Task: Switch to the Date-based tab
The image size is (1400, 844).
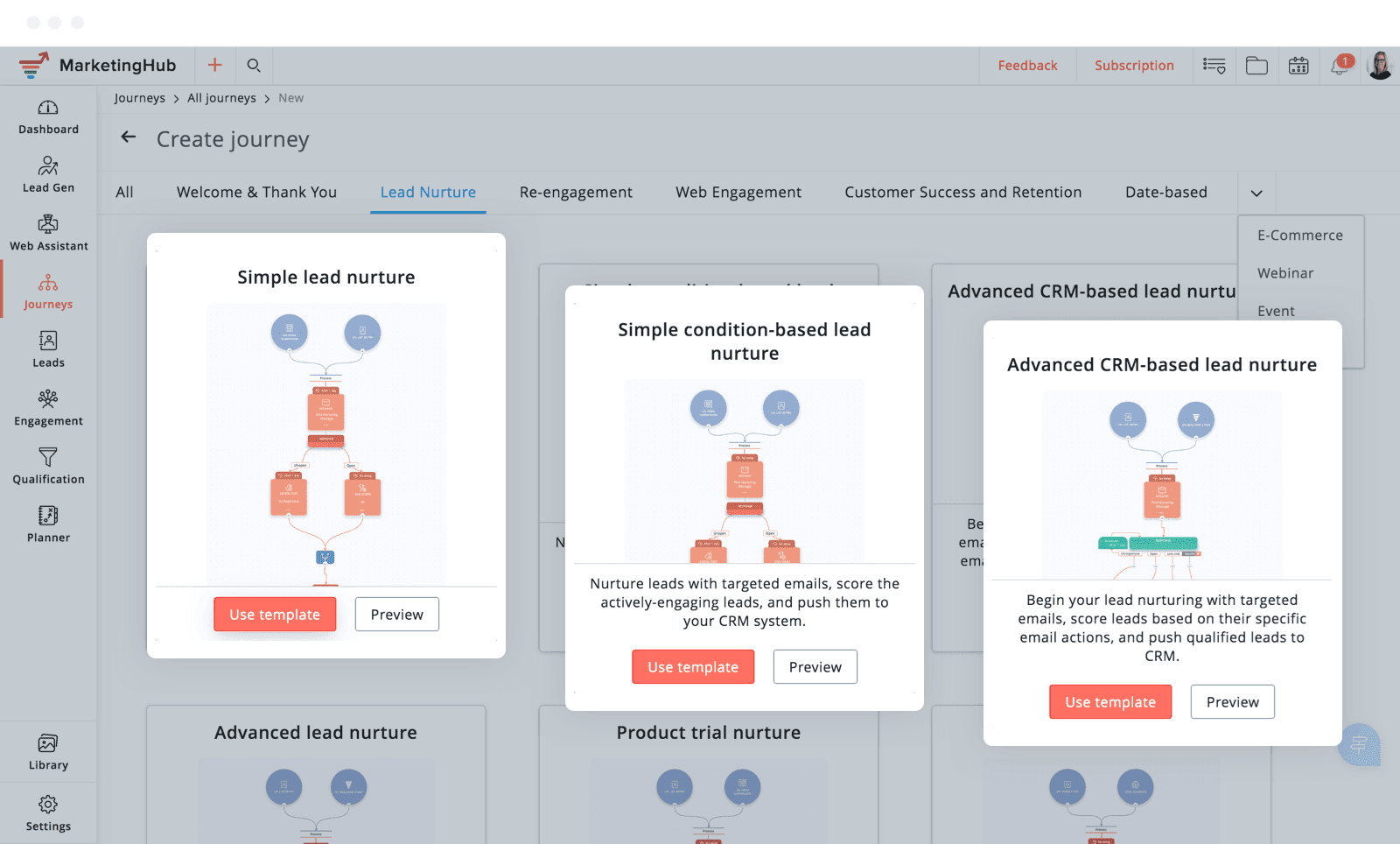Action: (1166, 193)
